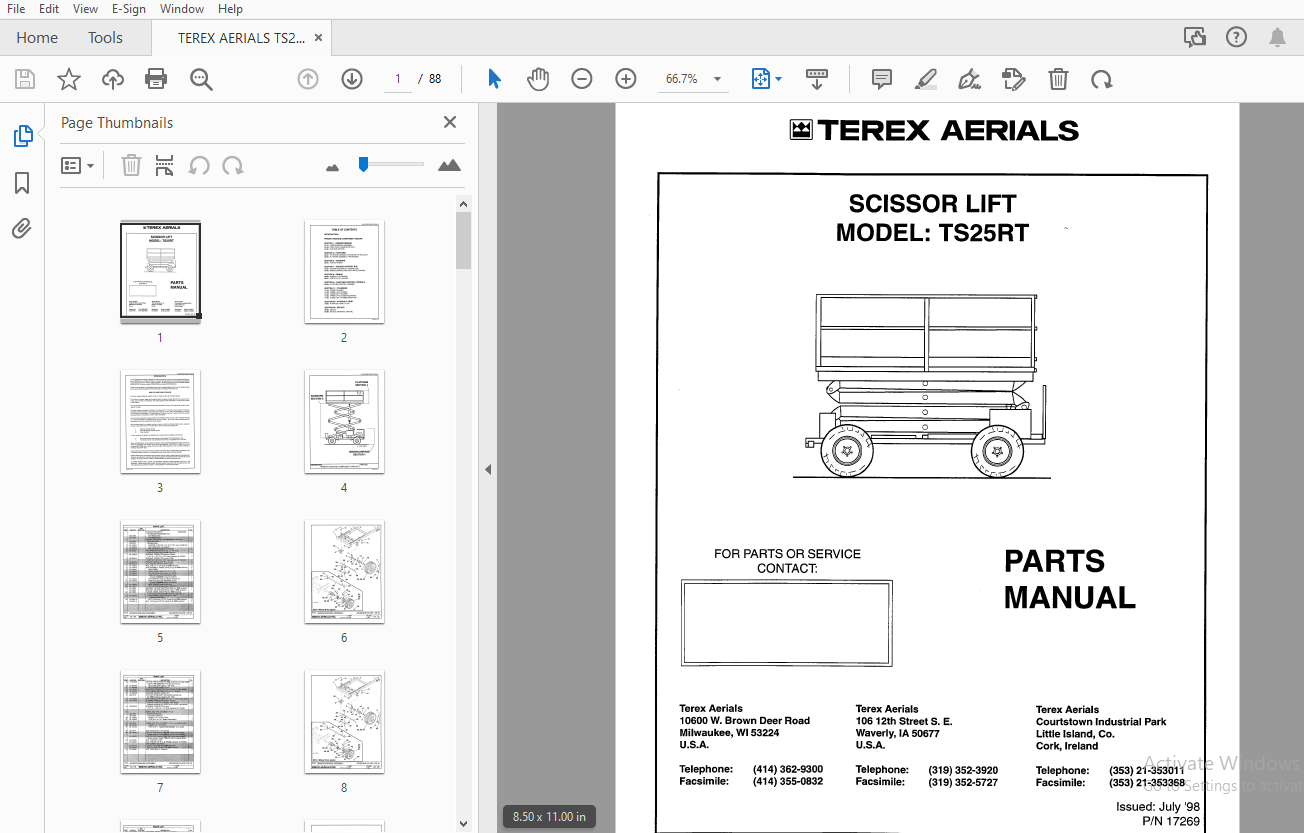
Task: Open the Edit menu
Action: point(48,9)
